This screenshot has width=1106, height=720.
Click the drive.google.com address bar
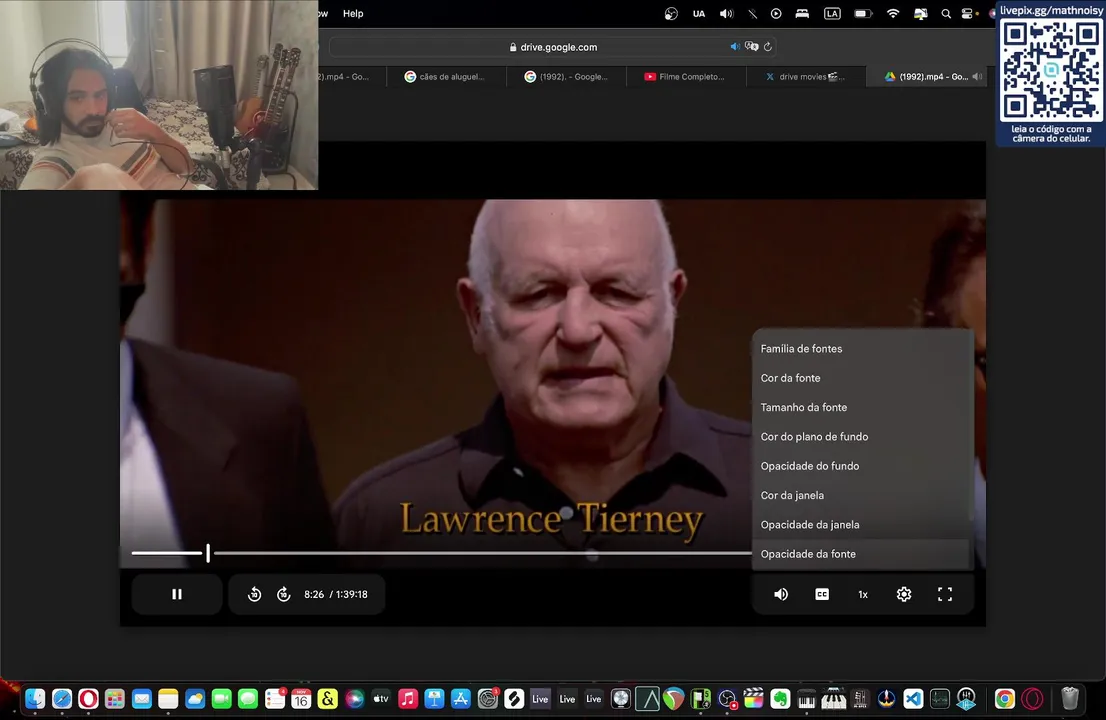click(x=553, y=47)
